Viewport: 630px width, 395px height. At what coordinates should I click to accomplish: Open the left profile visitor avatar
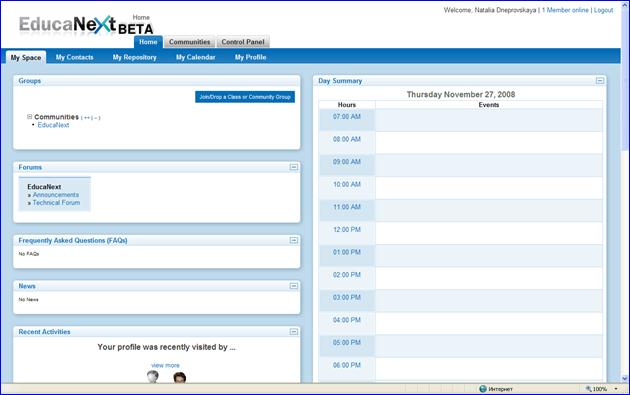[x=152, y=377]
